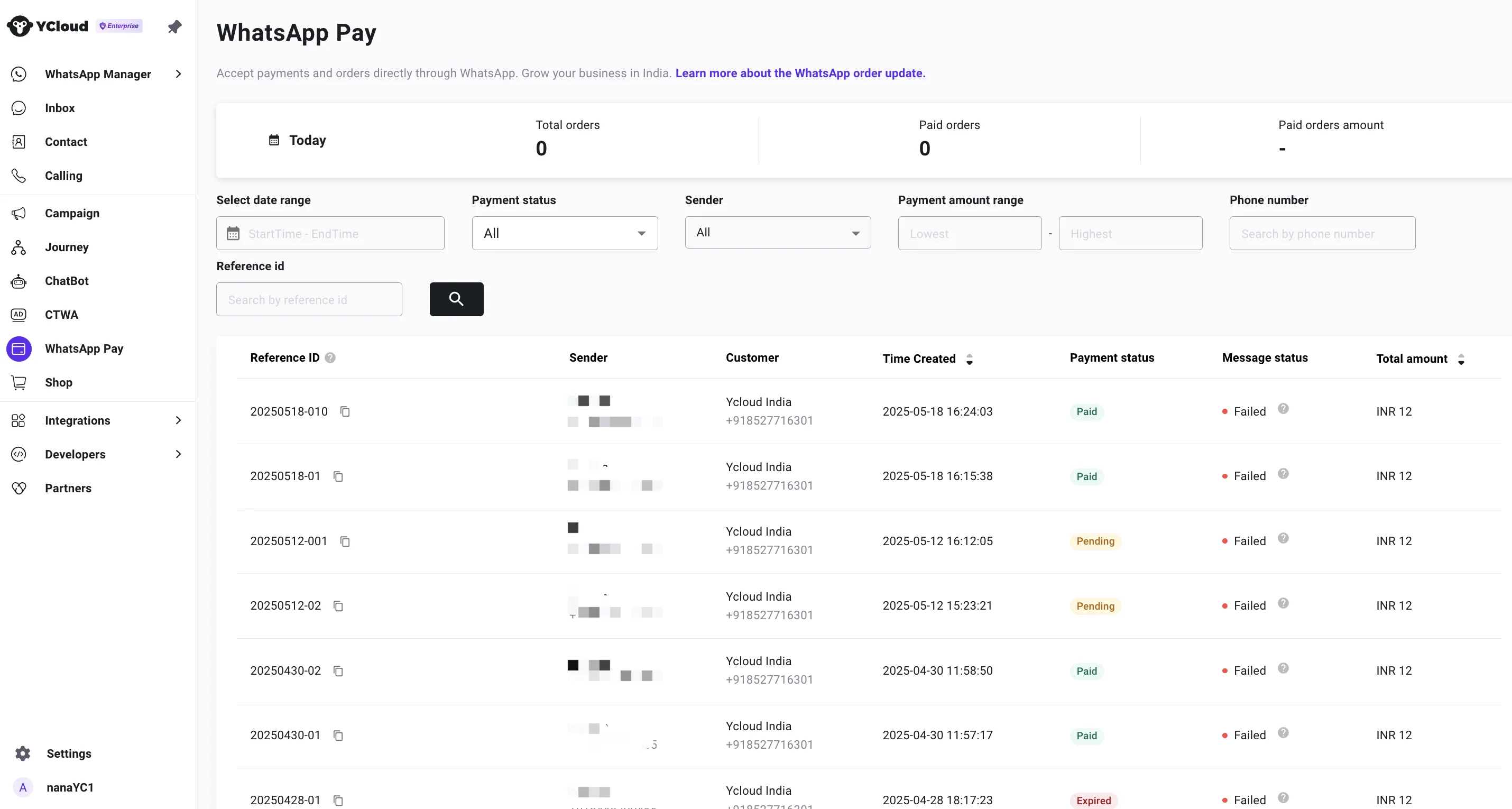Screen dimensions: 1512x809
Task: Focus the Highest amount field
Action: (x=1130, y=234)
